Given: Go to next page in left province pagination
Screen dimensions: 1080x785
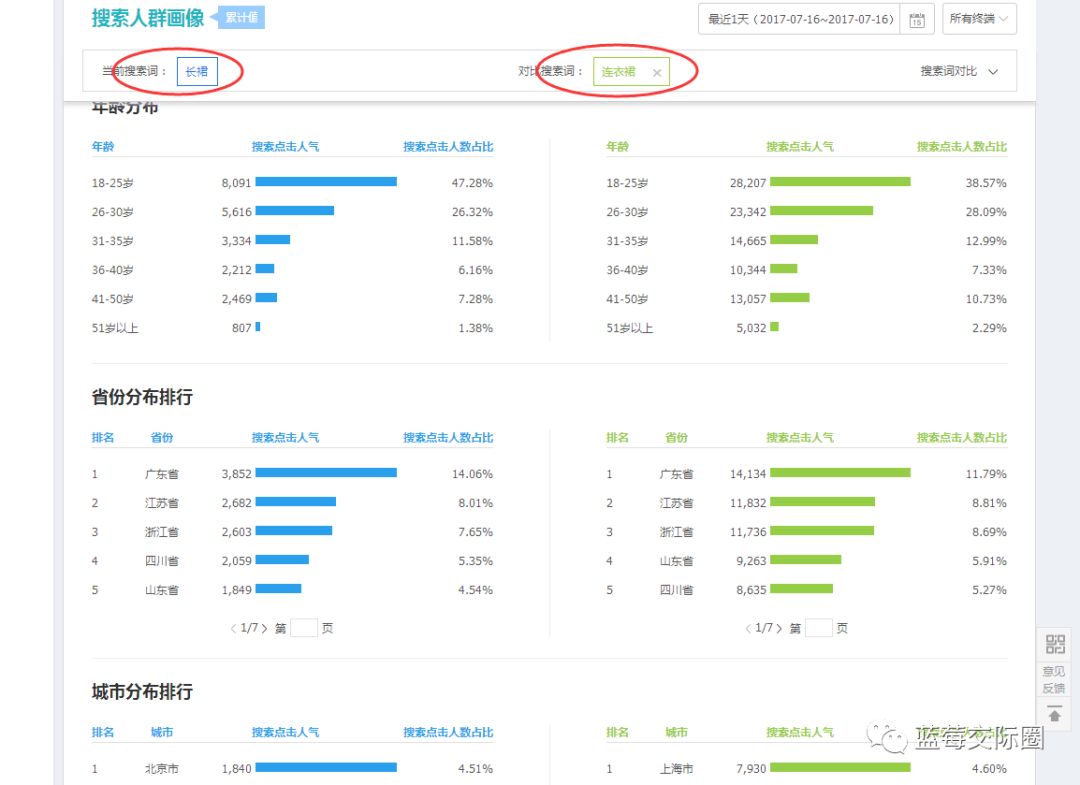Looking at the screenshot, I should (265, 628).
